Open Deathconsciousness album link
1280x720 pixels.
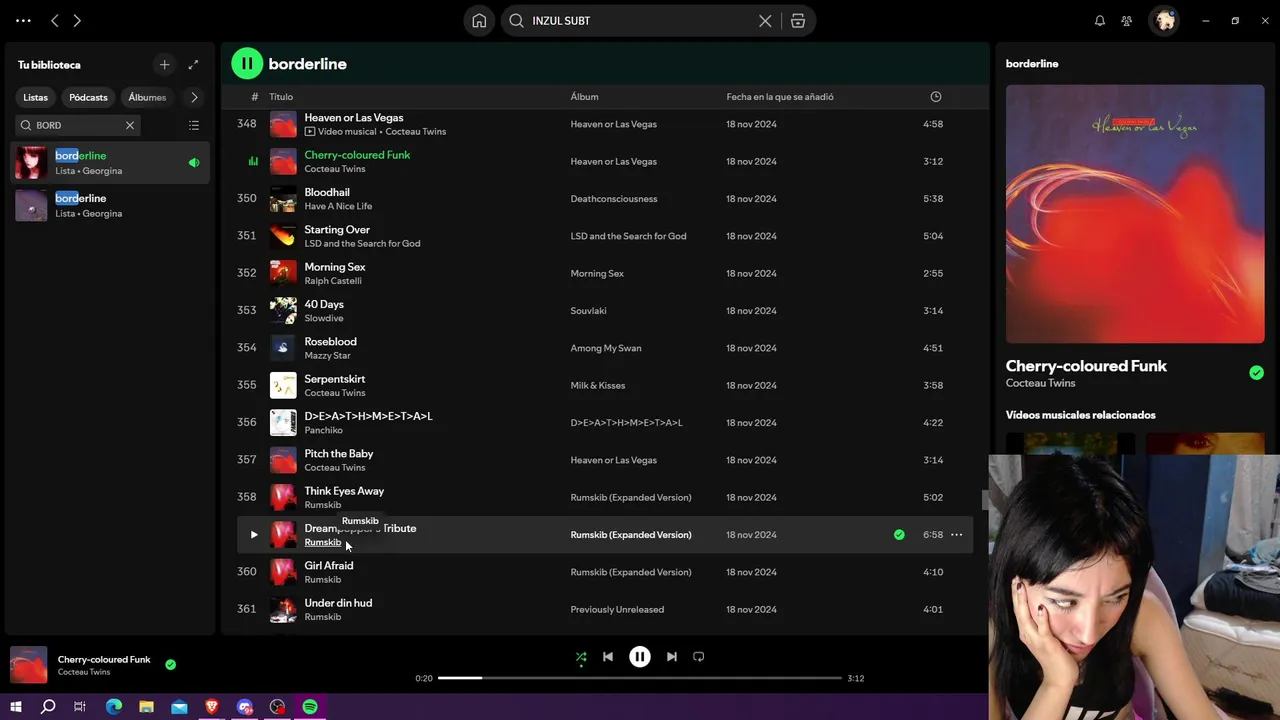coord(614,199)
